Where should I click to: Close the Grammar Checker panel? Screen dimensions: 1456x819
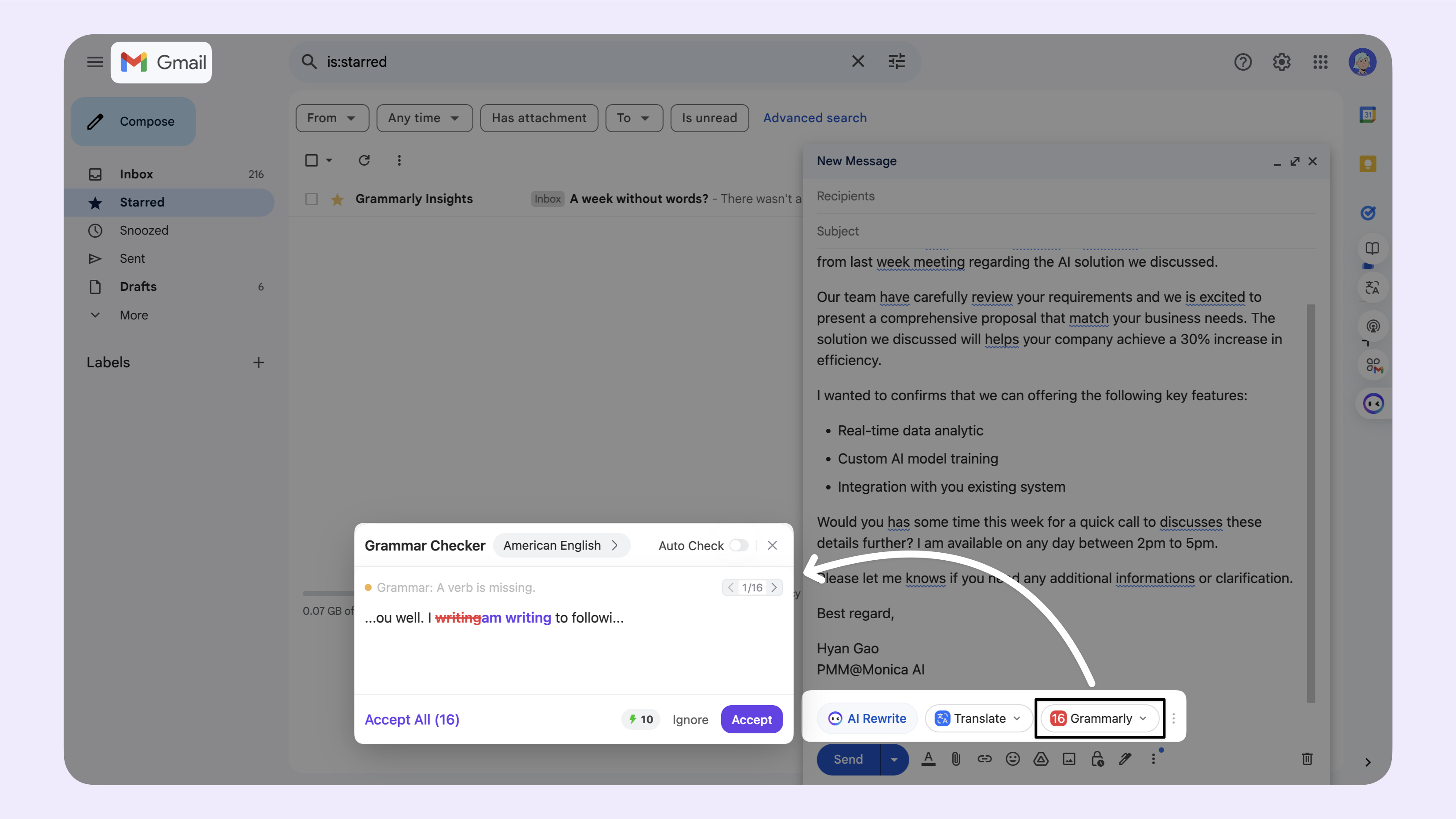coord(772,545)
